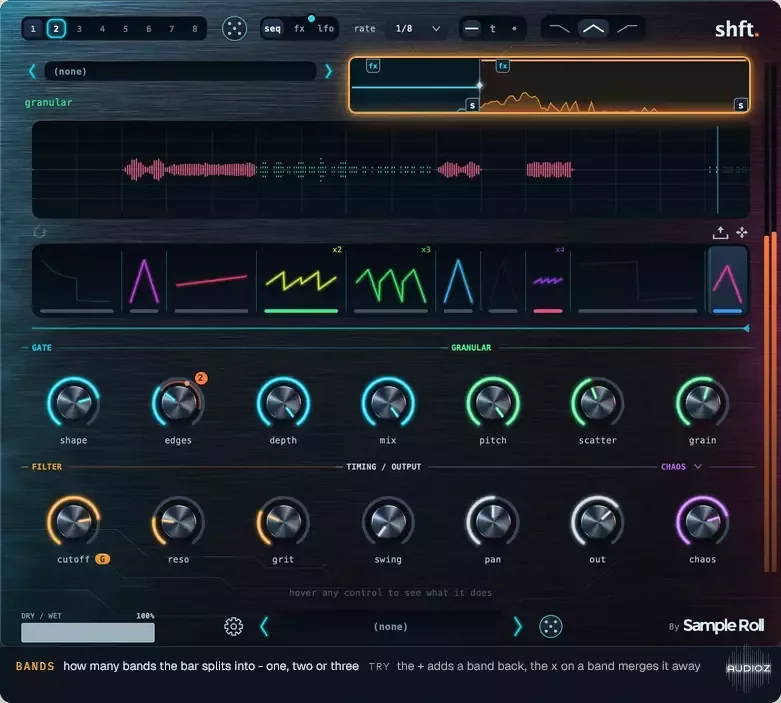Select pattern slot 7

(x=171, y=29)
